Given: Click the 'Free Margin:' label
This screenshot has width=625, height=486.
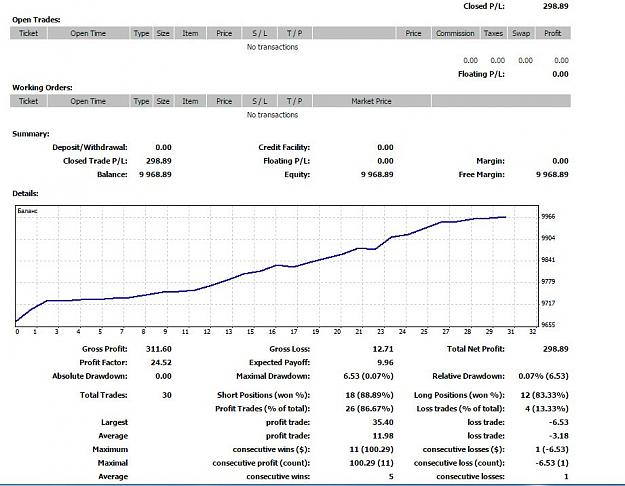Looking at the screenshot, I should point(482,175).
